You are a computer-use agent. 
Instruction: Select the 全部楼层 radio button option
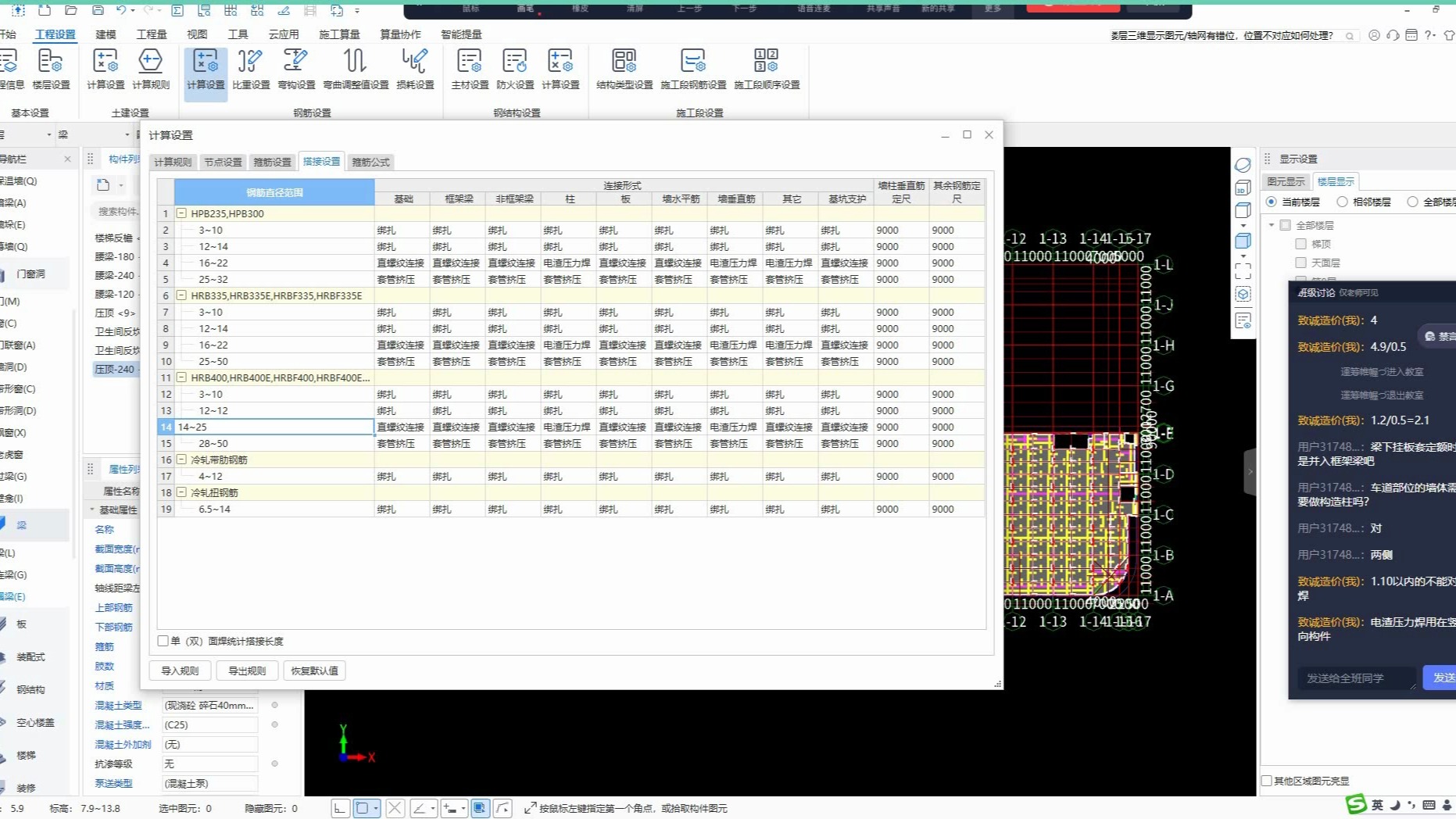1412,202
